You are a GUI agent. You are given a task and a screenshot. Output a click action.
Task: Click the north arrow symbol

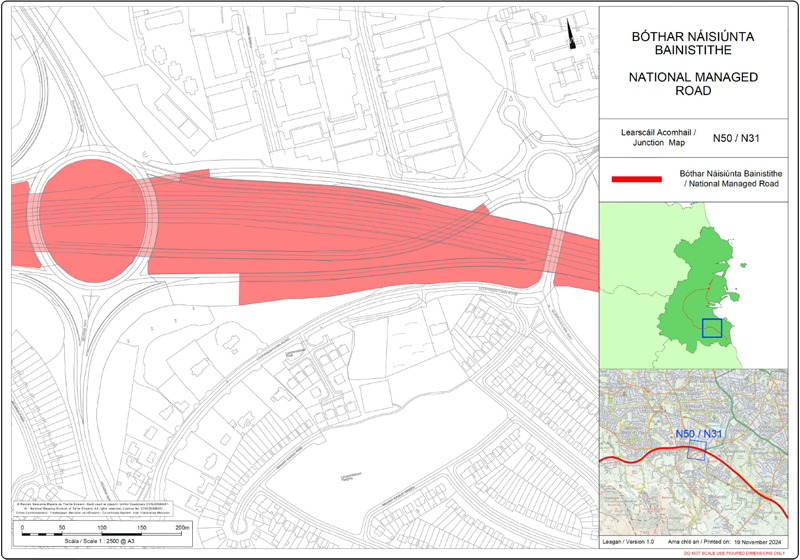pos(571,34)
